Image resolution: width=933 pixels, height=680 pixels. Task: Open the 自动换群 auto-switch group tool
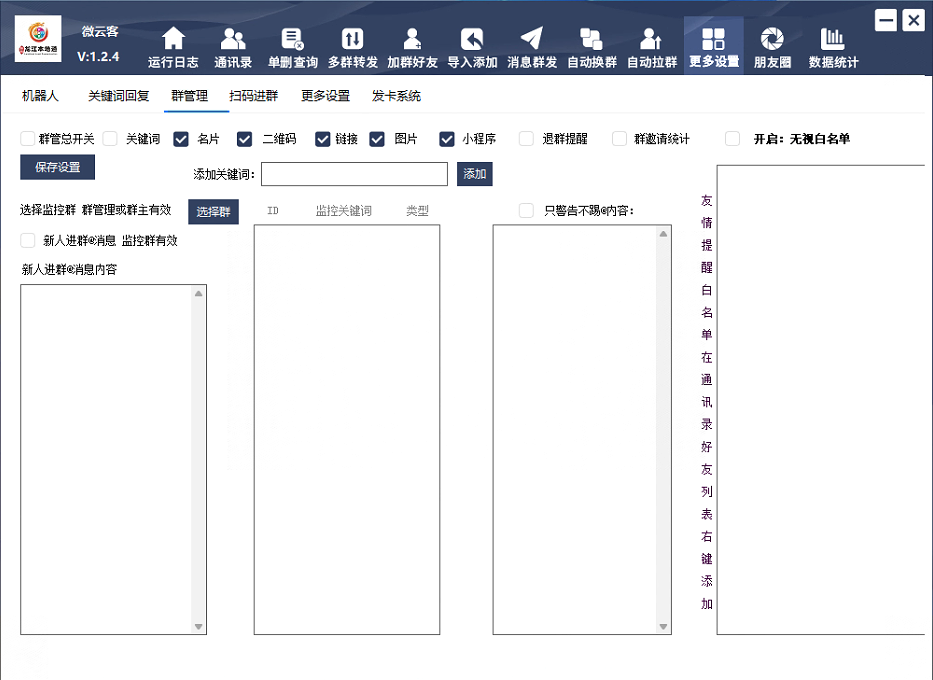click(592, 44)
